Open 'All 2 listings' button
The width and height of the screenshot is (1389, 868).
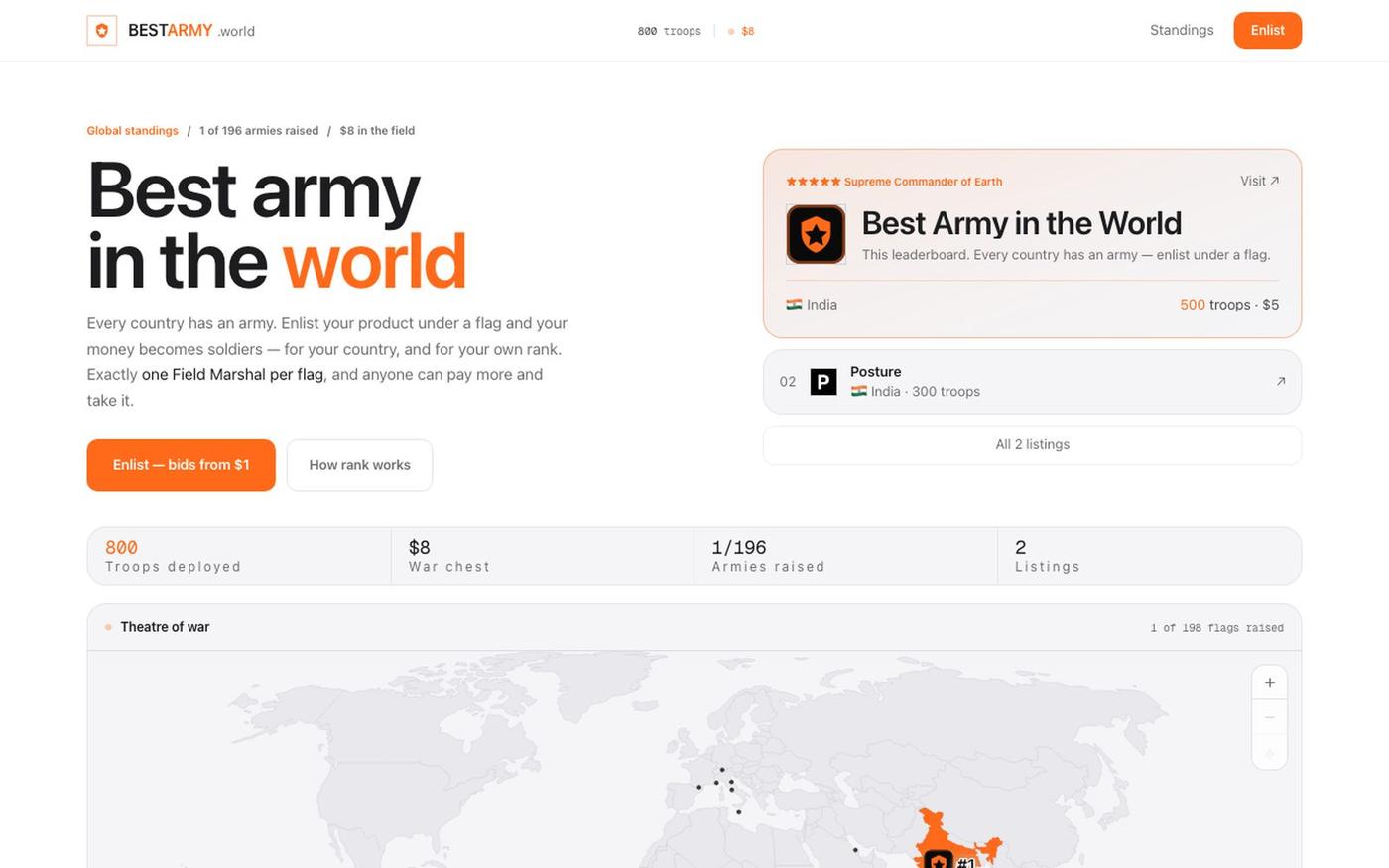point(1032,444)
